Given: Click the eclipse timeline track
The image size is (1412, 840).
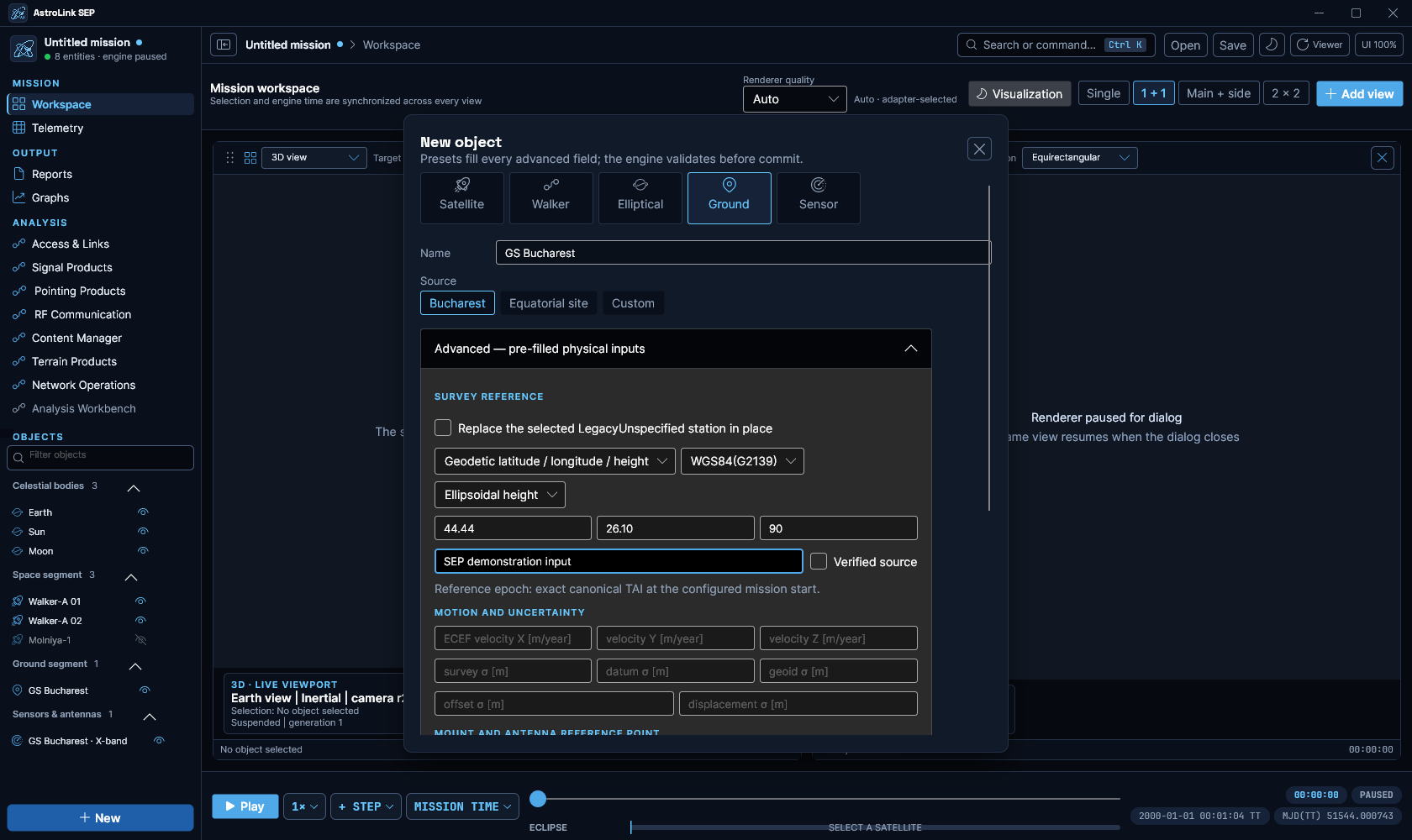Looking at the screenshot, I should point(875,827).
